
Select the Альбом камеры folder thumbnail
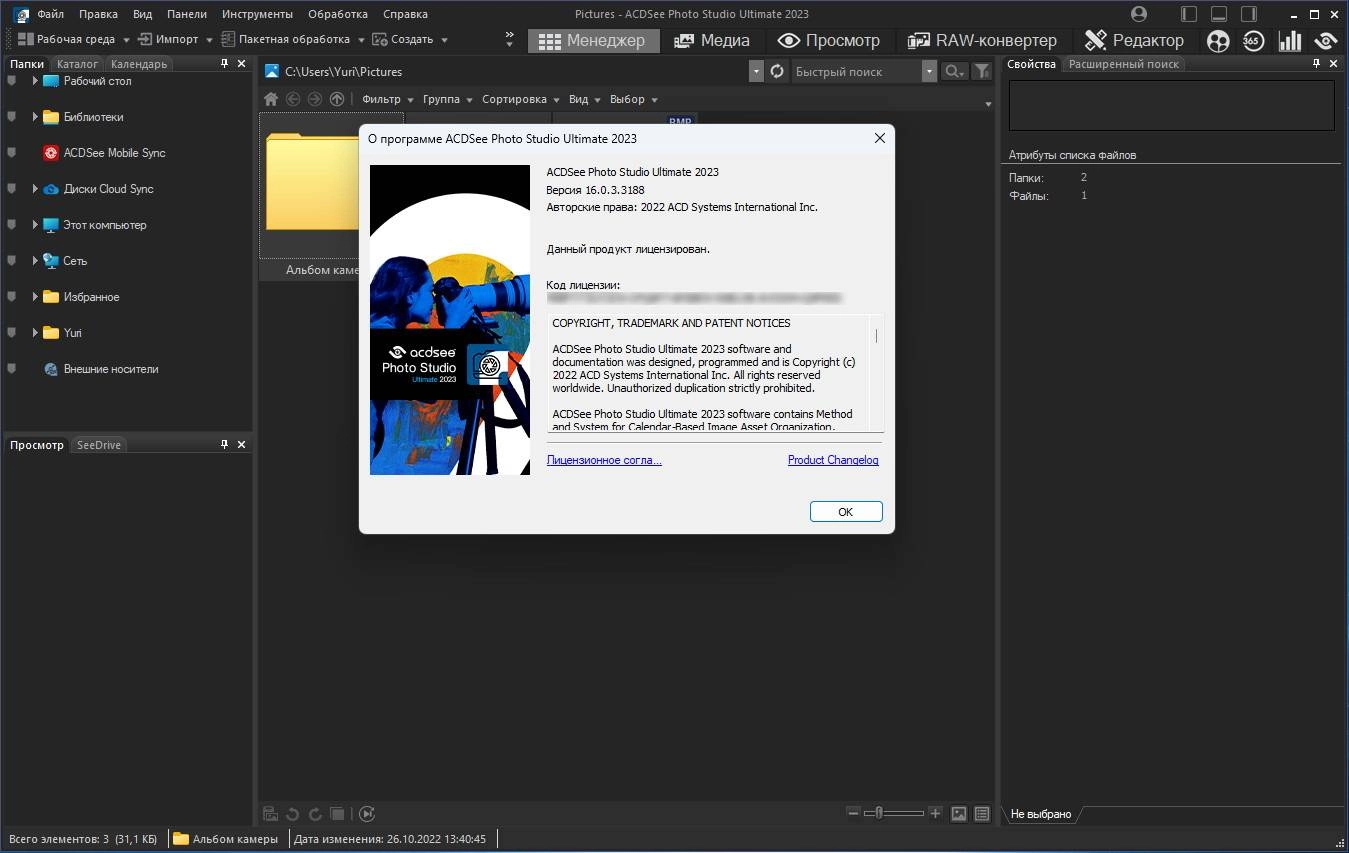310,196
